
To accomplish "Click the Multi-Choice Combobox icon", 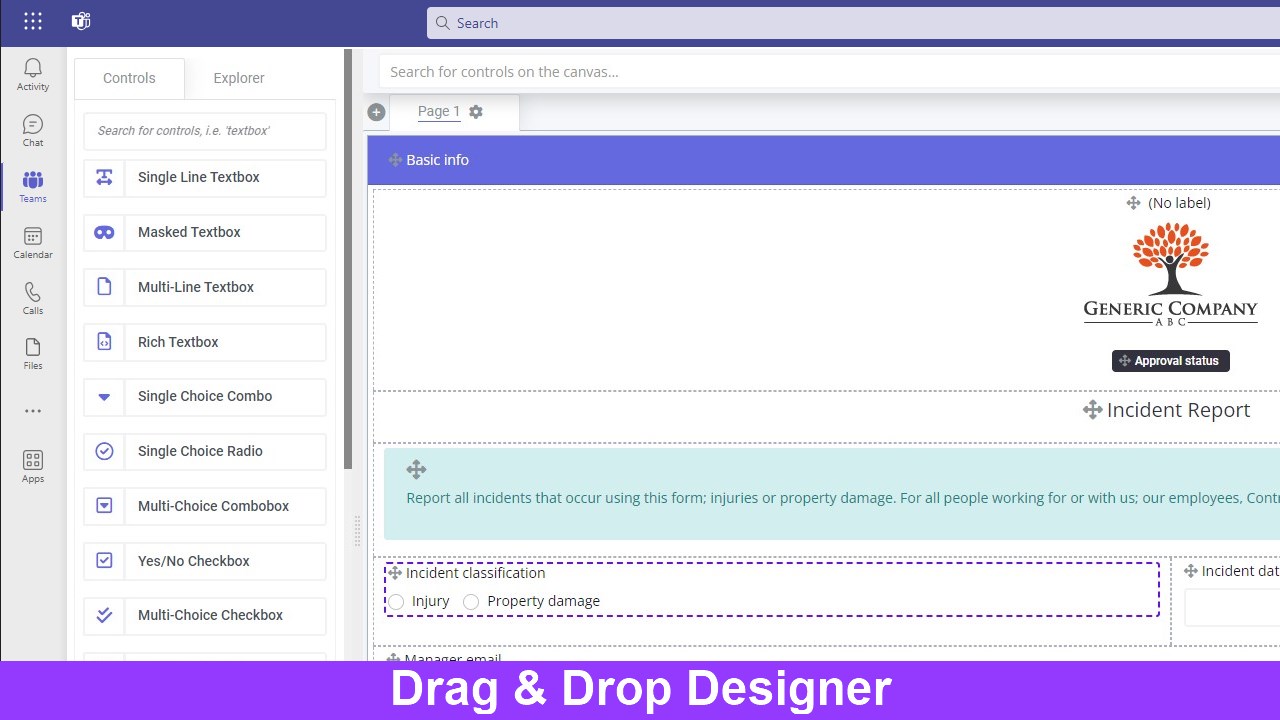I will click(104, 506).
